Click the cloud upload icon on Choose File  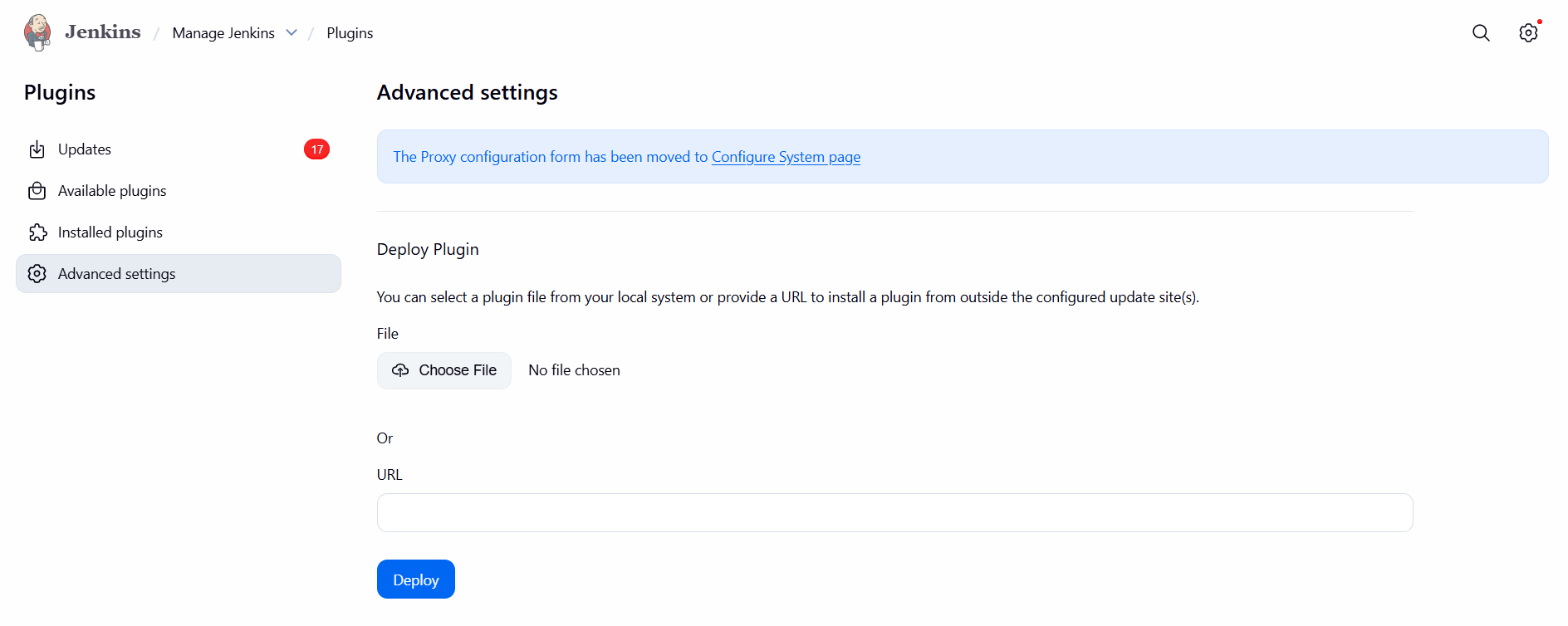400,370
